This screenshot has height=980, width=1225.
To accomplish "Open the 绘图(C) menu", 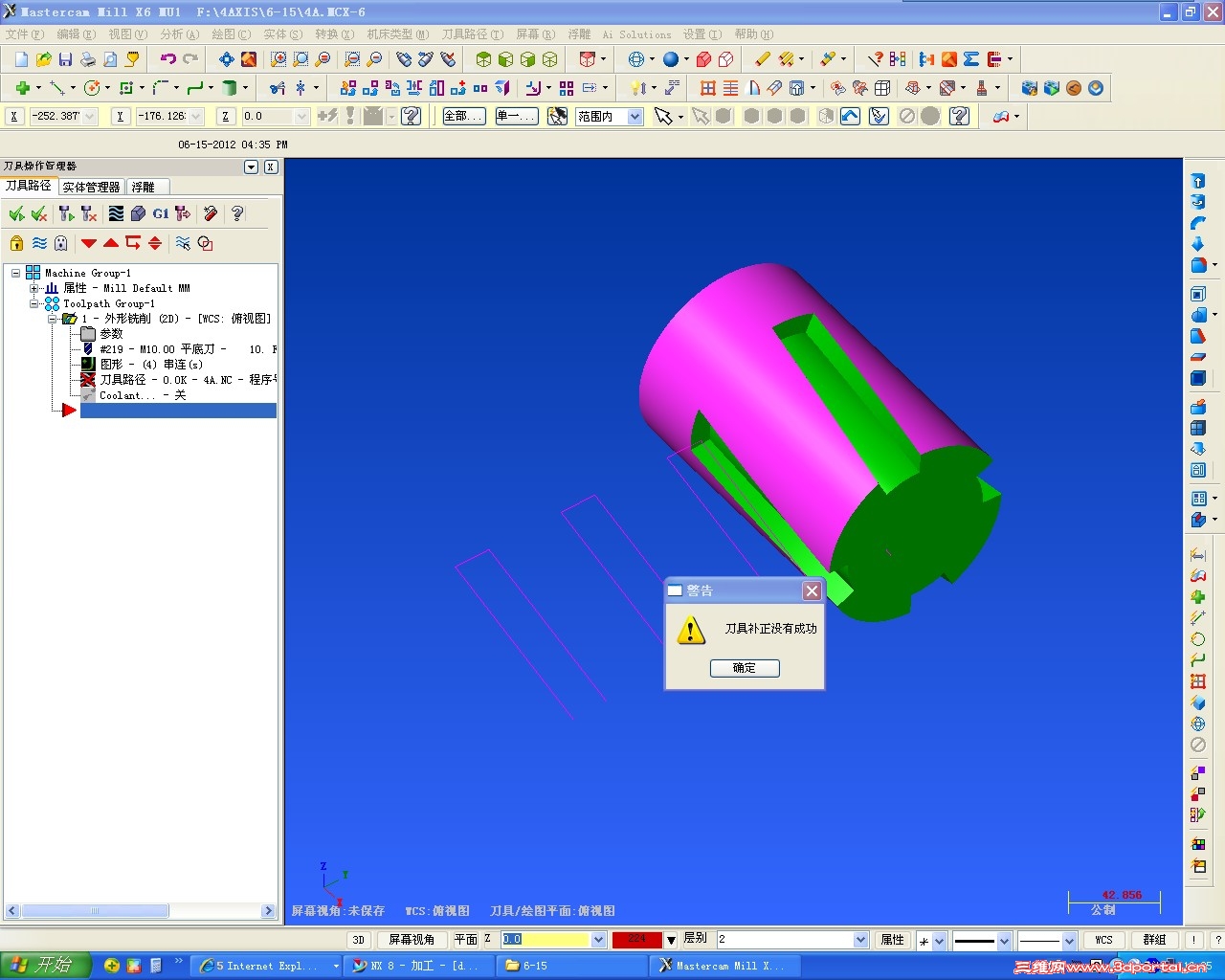I will click(232, 34).
